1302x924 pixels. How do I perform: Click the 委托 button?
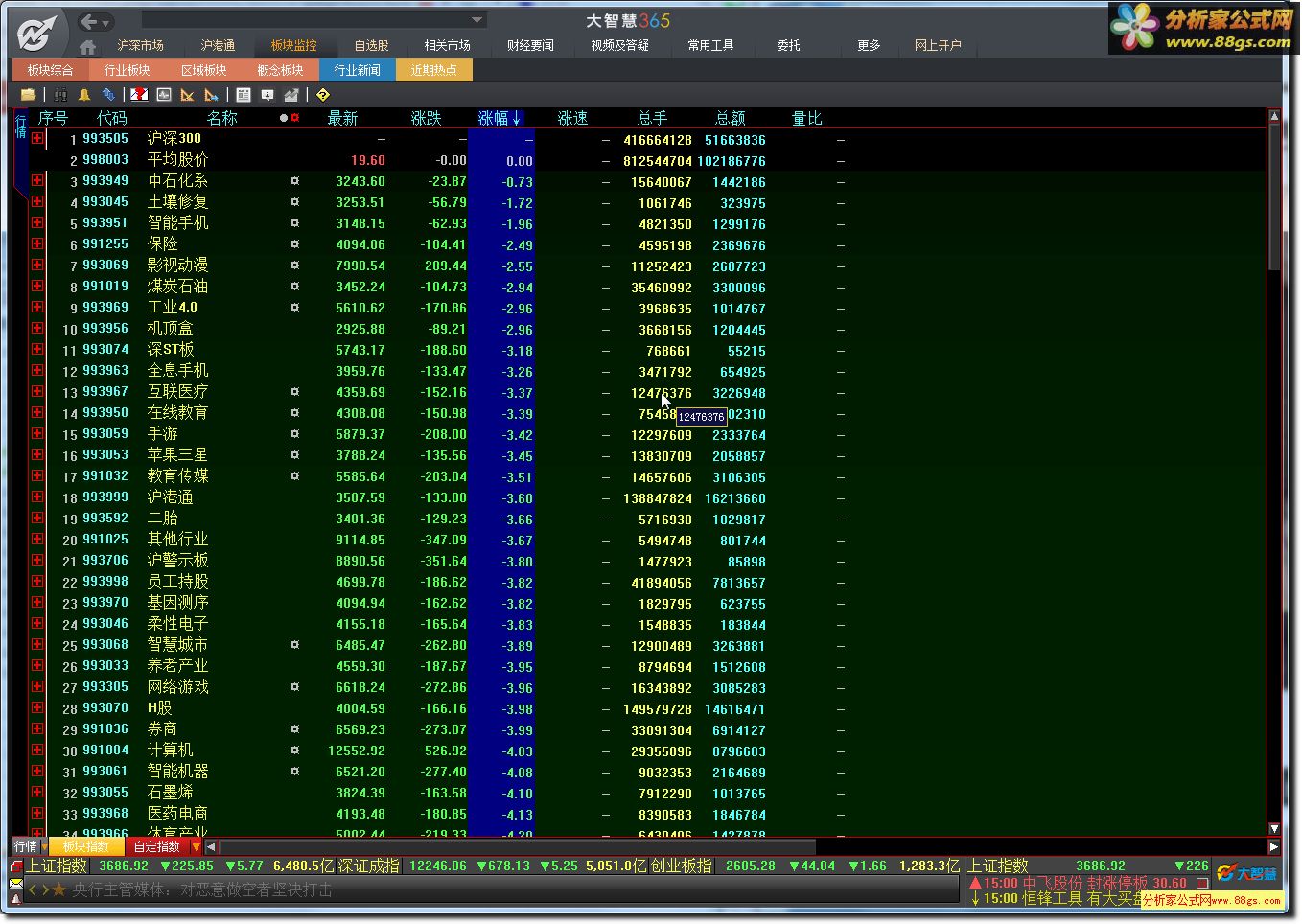tap(788, 45)
